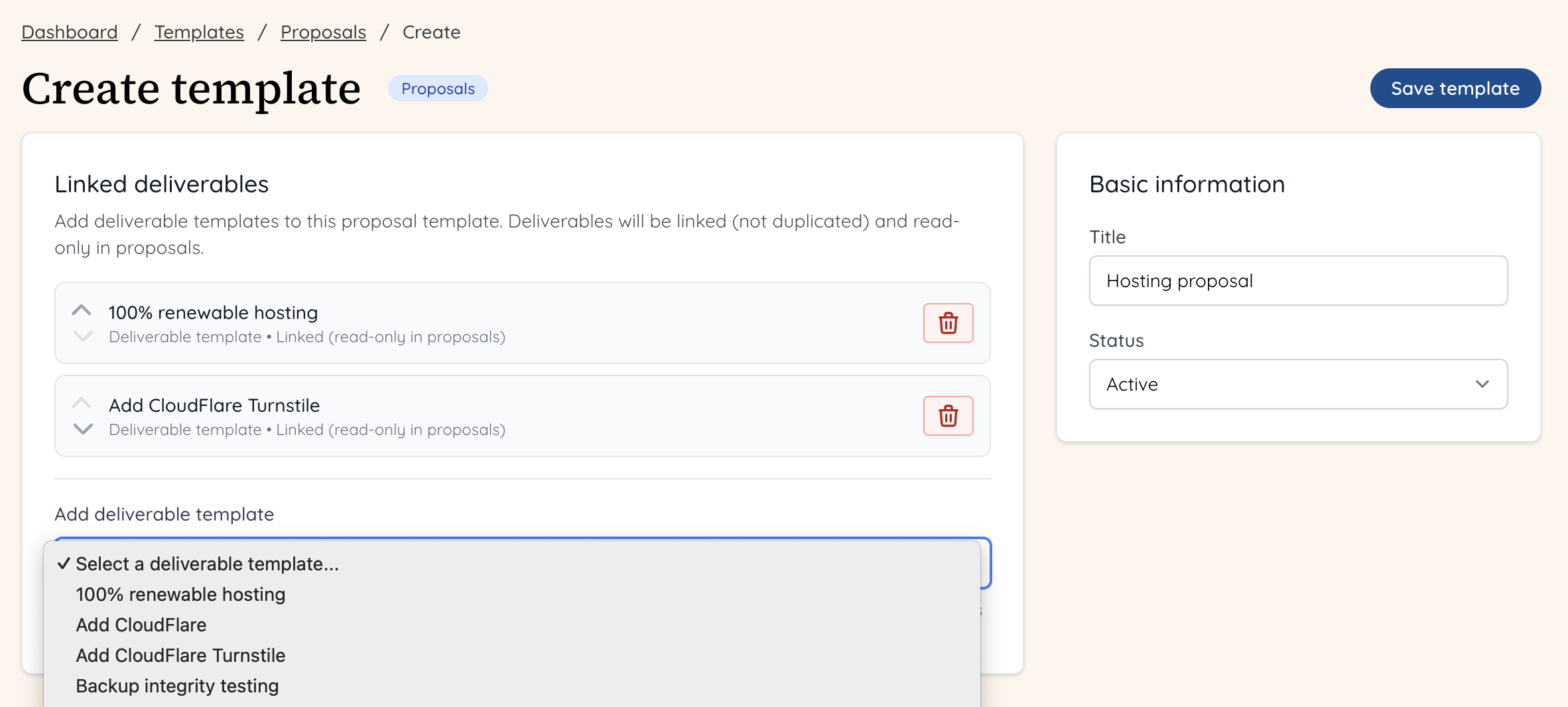The height and width of the screenshot is (707, 1568).
Task: Move "100% renewable hosting" up the list
Action: [82, 309]
